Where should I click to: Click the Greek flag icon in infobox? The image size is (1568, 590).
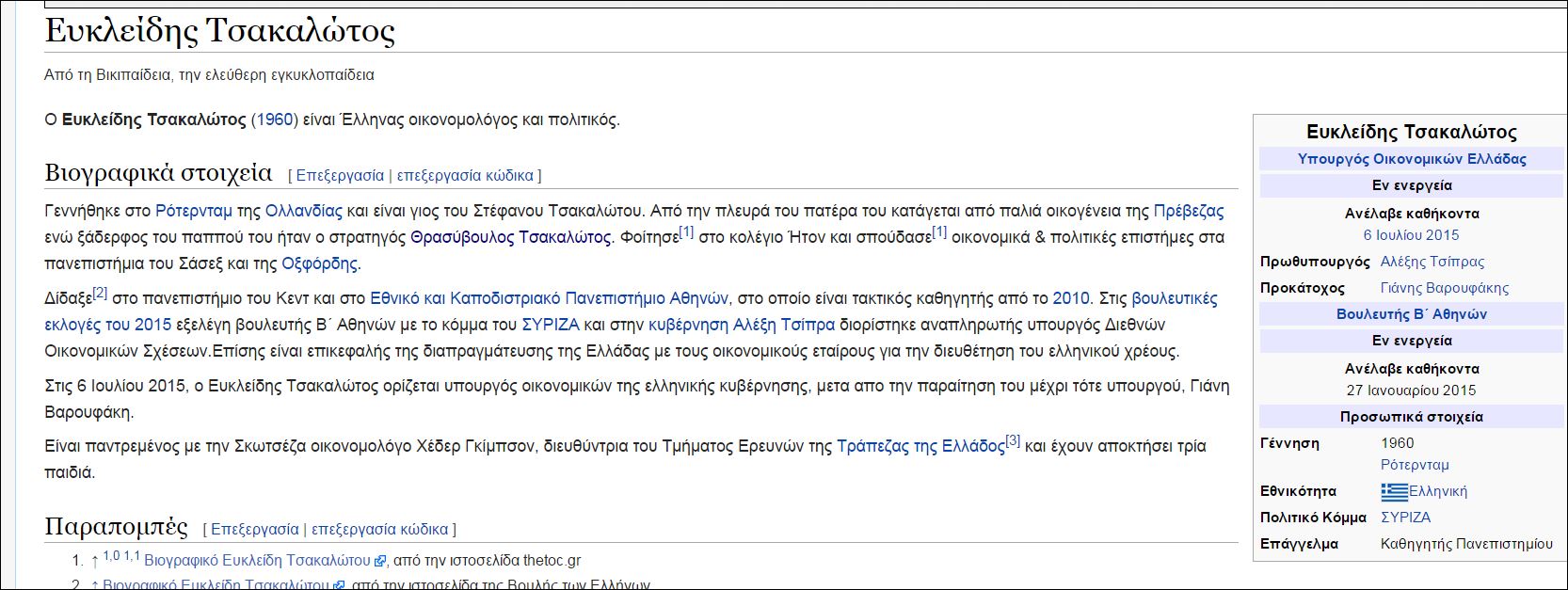(x=1394, y=491)
